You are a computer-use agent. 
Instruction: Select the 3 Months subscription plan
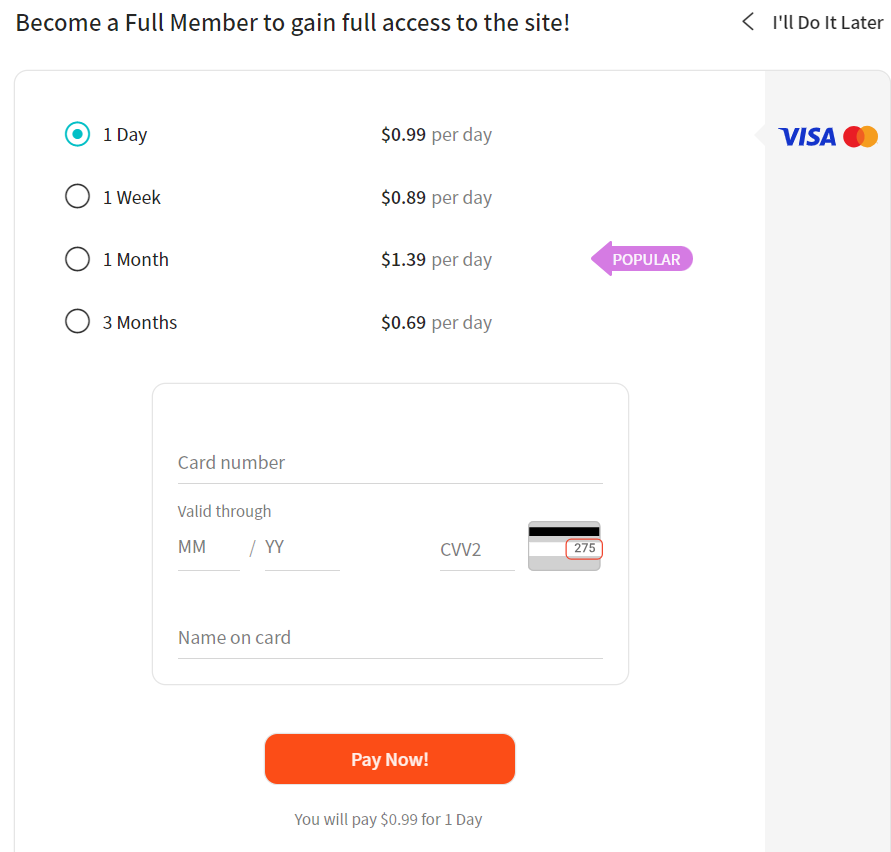coord(77,321)
